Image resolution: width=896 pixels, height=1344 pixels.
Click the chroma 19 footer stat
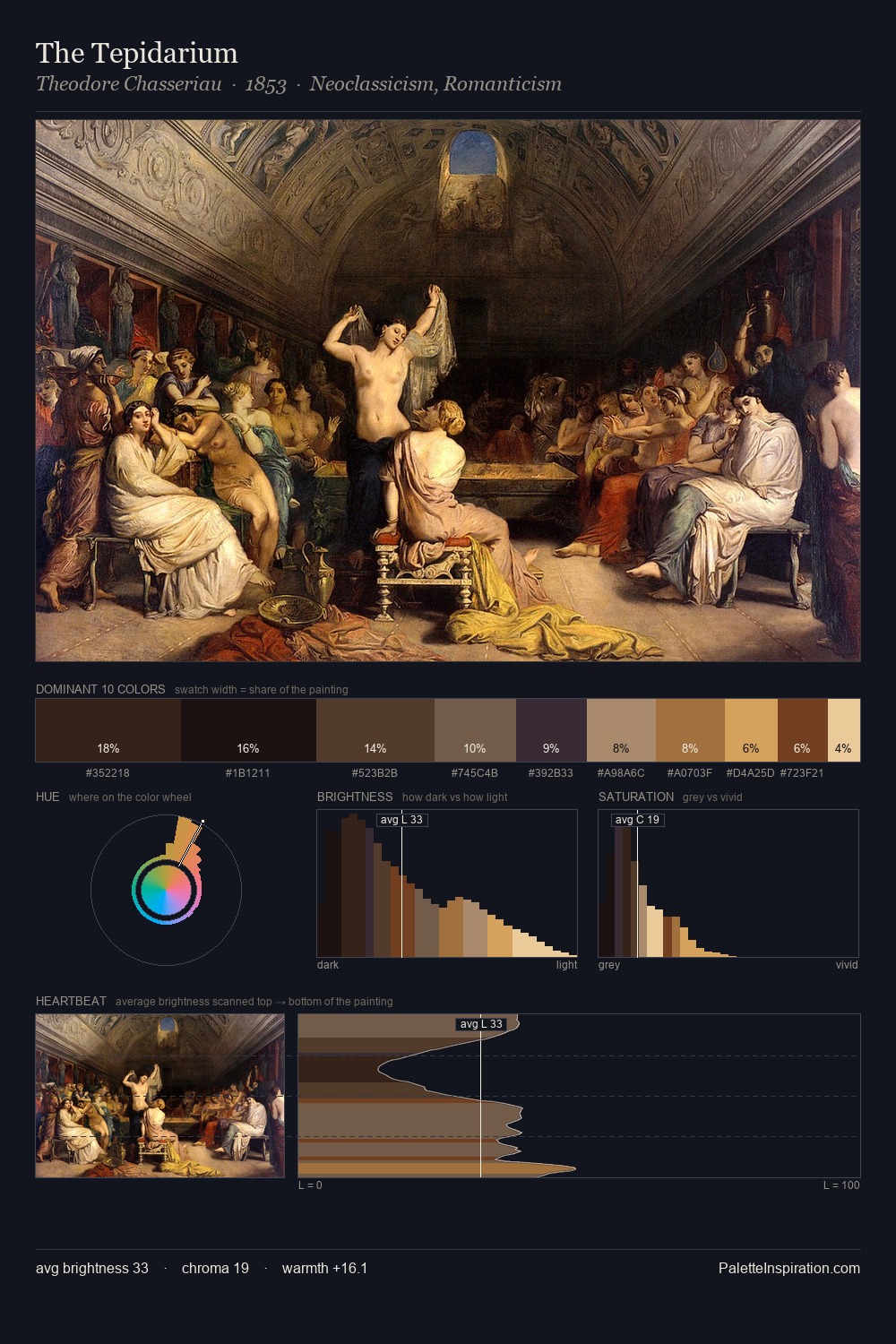pos(215,1268)
